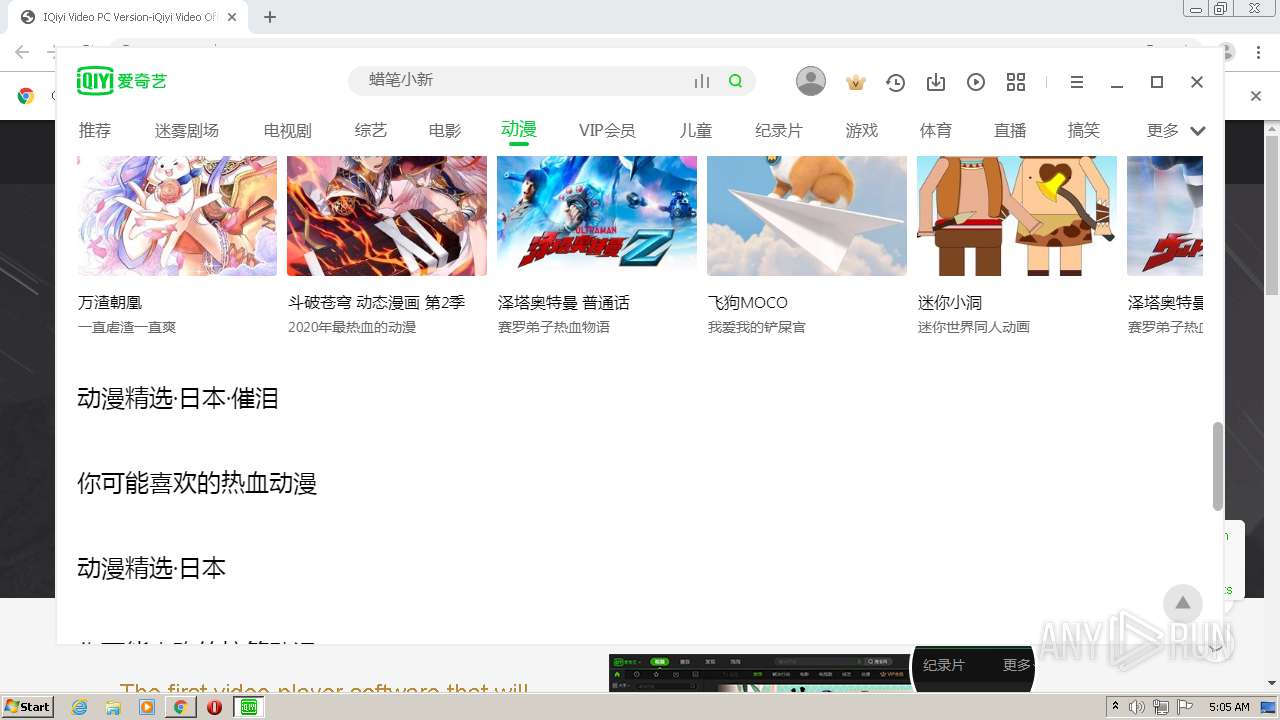Switch to the 综艺 tab
This screenshot has width=1280, height=720.
pos(371,130)
